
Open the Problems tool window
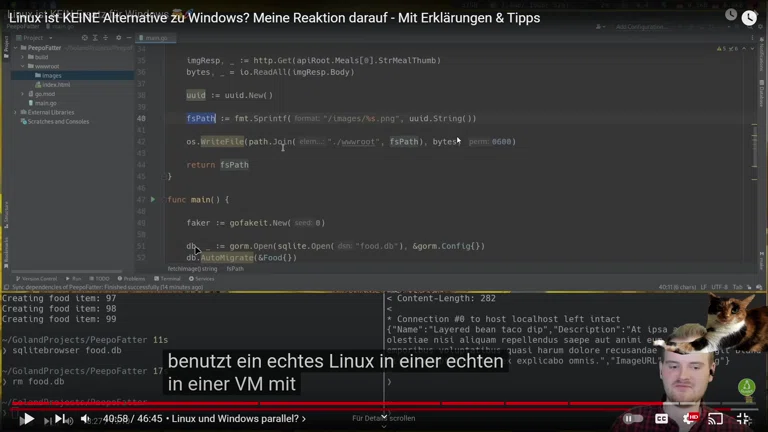(x=133, y=279)
